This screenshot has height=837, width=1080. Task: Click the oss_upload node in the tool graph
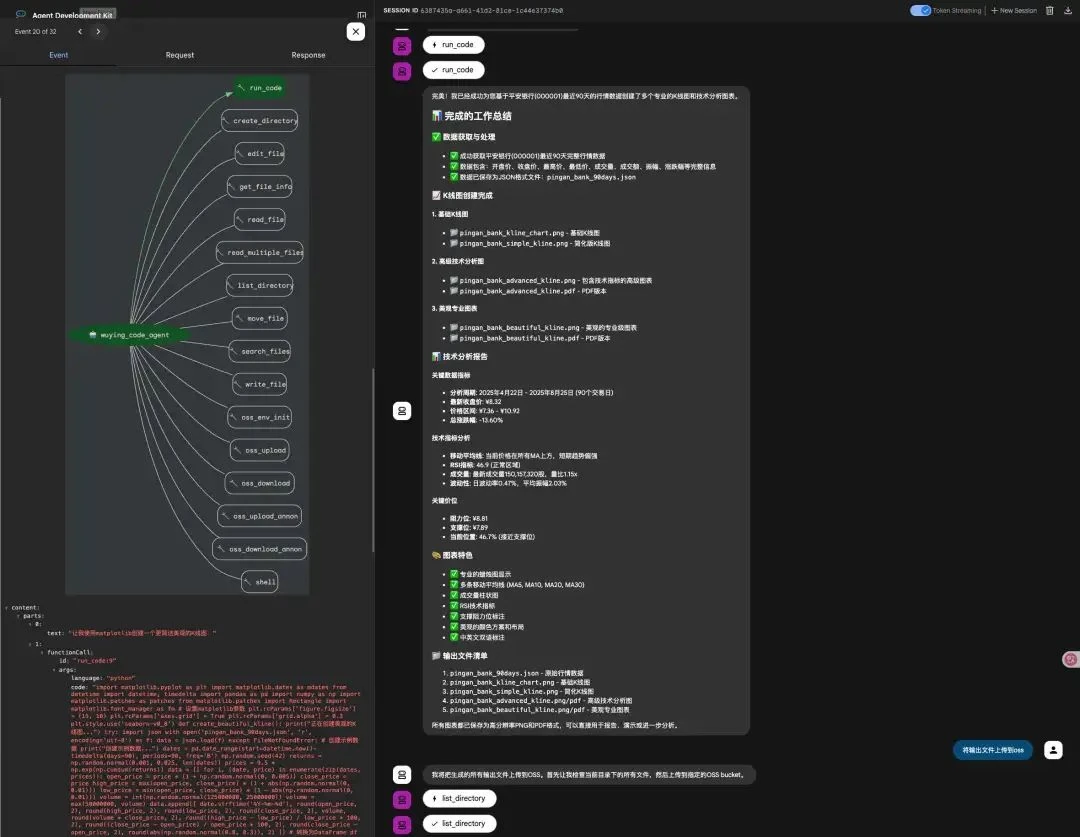(x=259, y=450)
